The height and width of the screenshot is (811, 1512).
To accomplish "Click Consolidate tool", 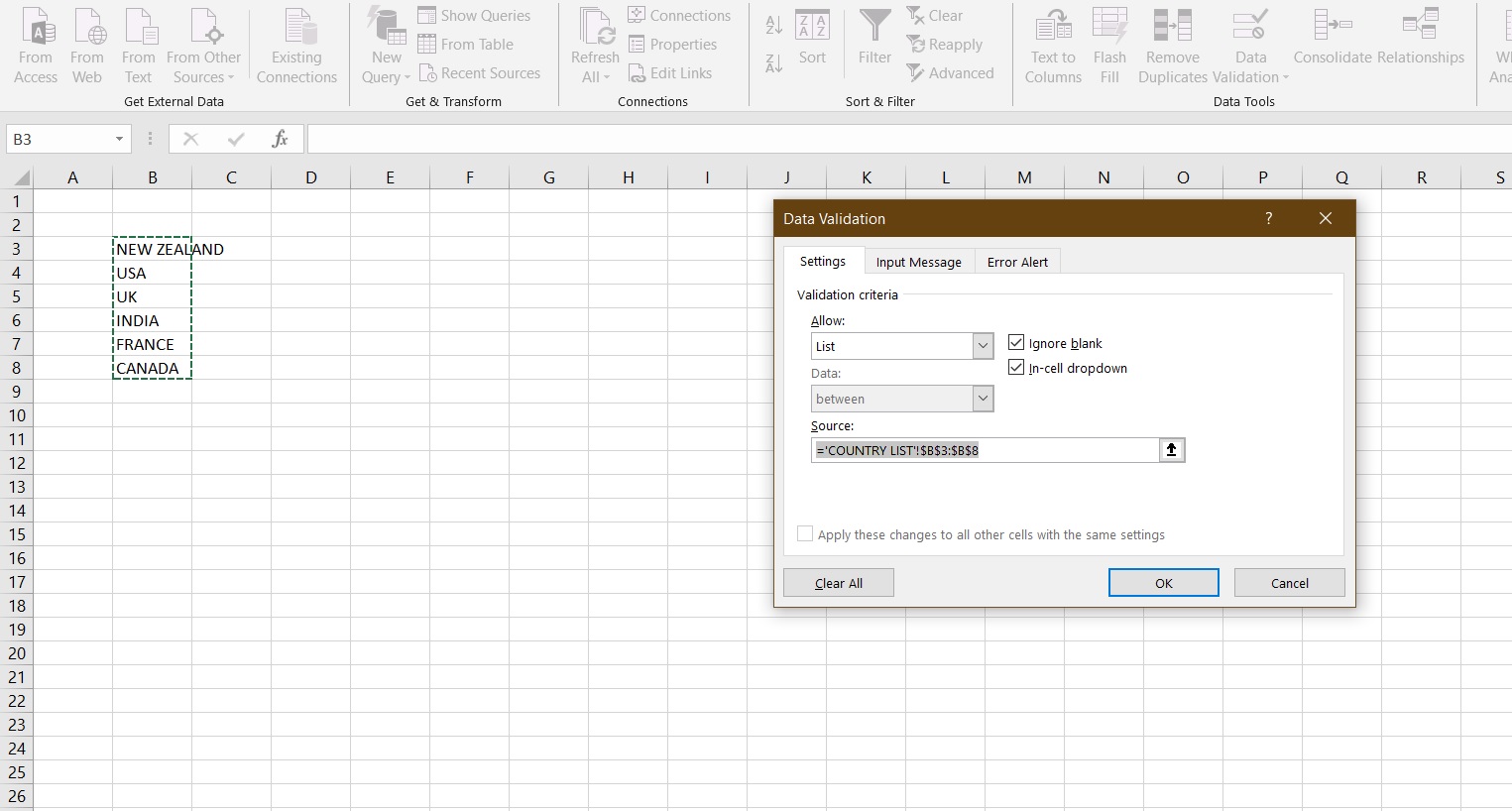I will coord(1333,40).
